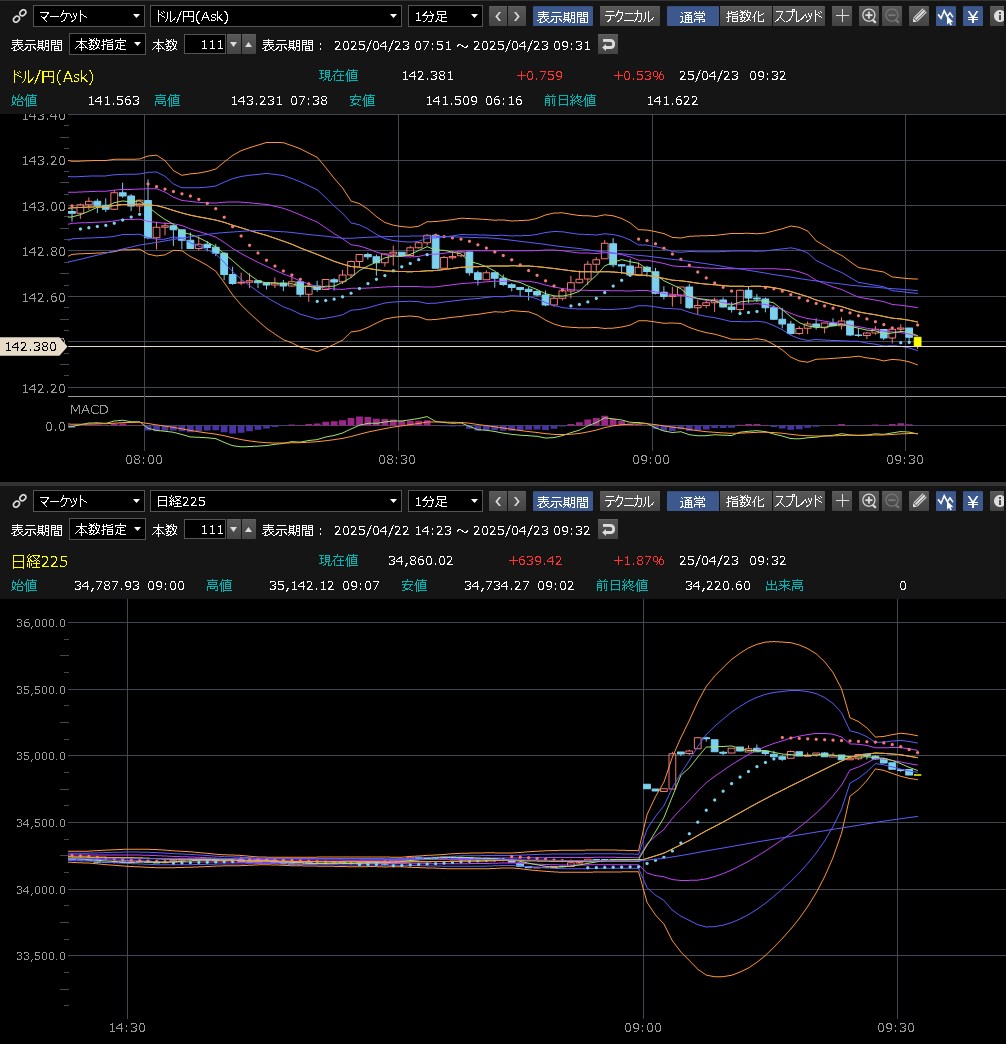Toggle the line chart icon in the USD/JPY chart

(945, 16)
